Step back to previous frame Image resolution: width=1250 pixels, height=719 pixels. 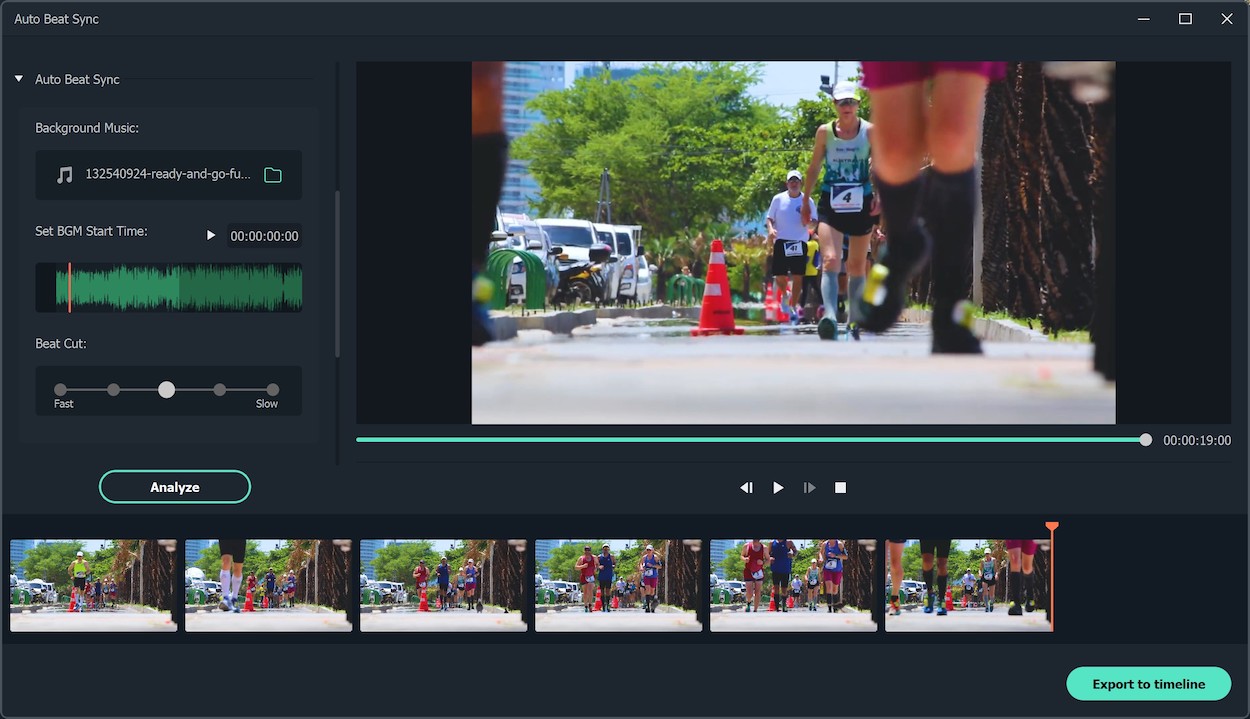[746, 488]
